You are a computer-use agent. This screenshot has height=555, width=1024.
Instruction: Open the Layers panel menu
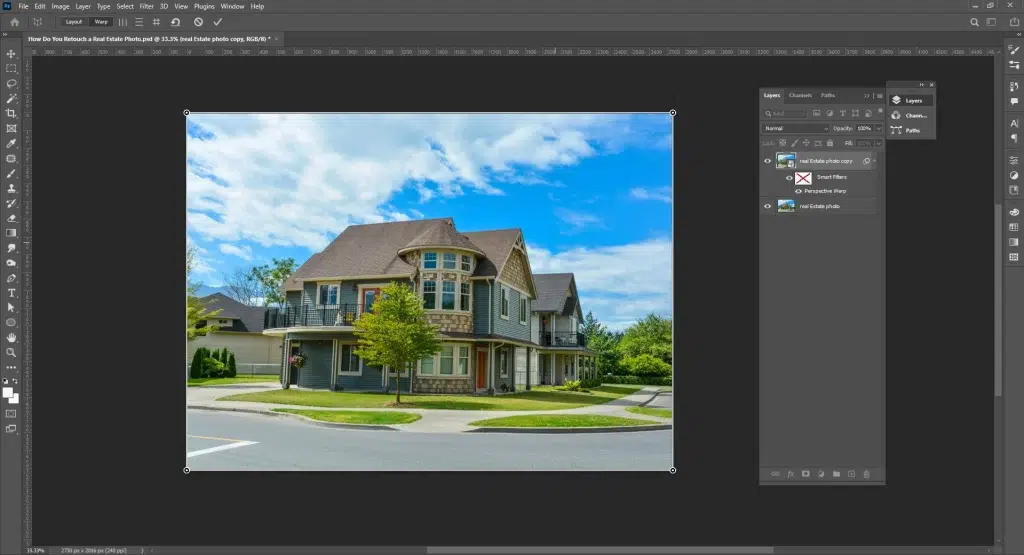click(x=880, y=96)
